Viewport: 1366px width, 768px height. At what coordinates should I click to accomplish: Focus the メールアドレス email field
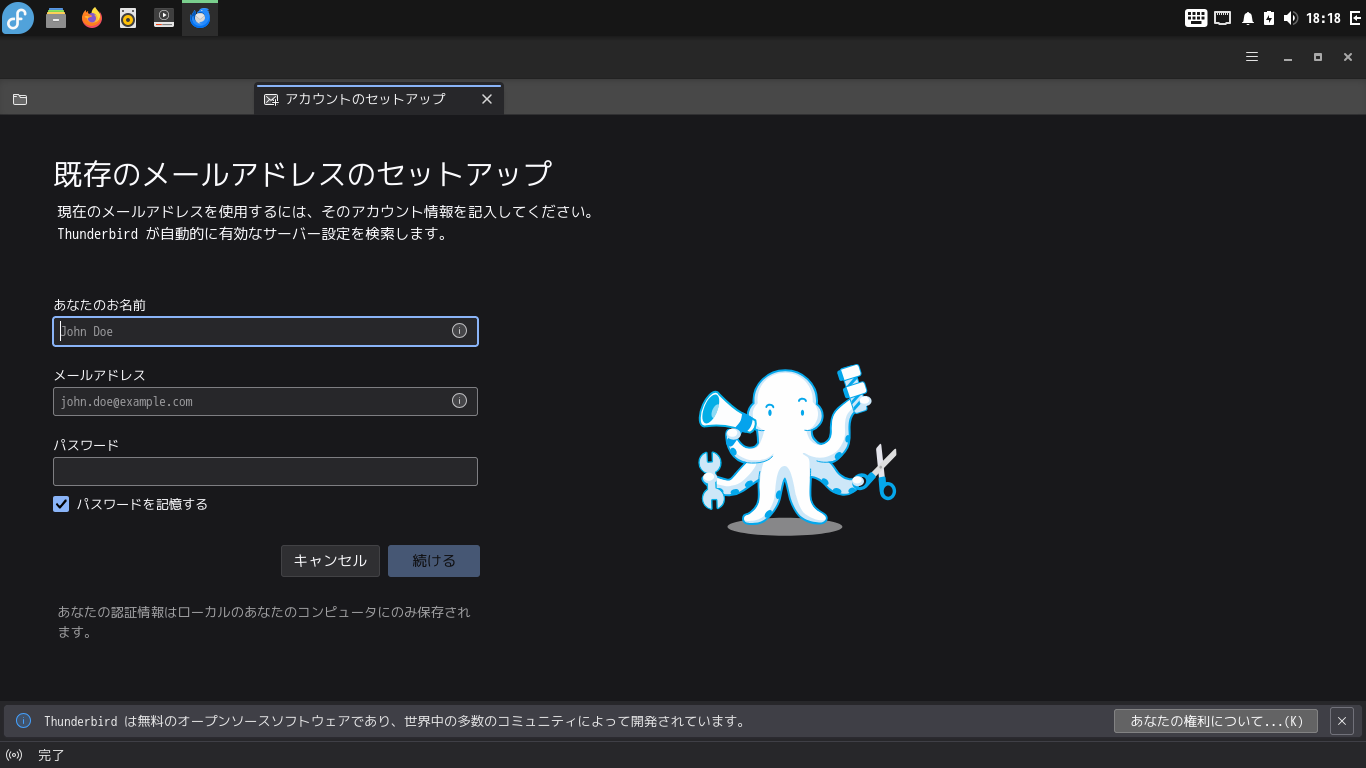[x=265, y=401]
